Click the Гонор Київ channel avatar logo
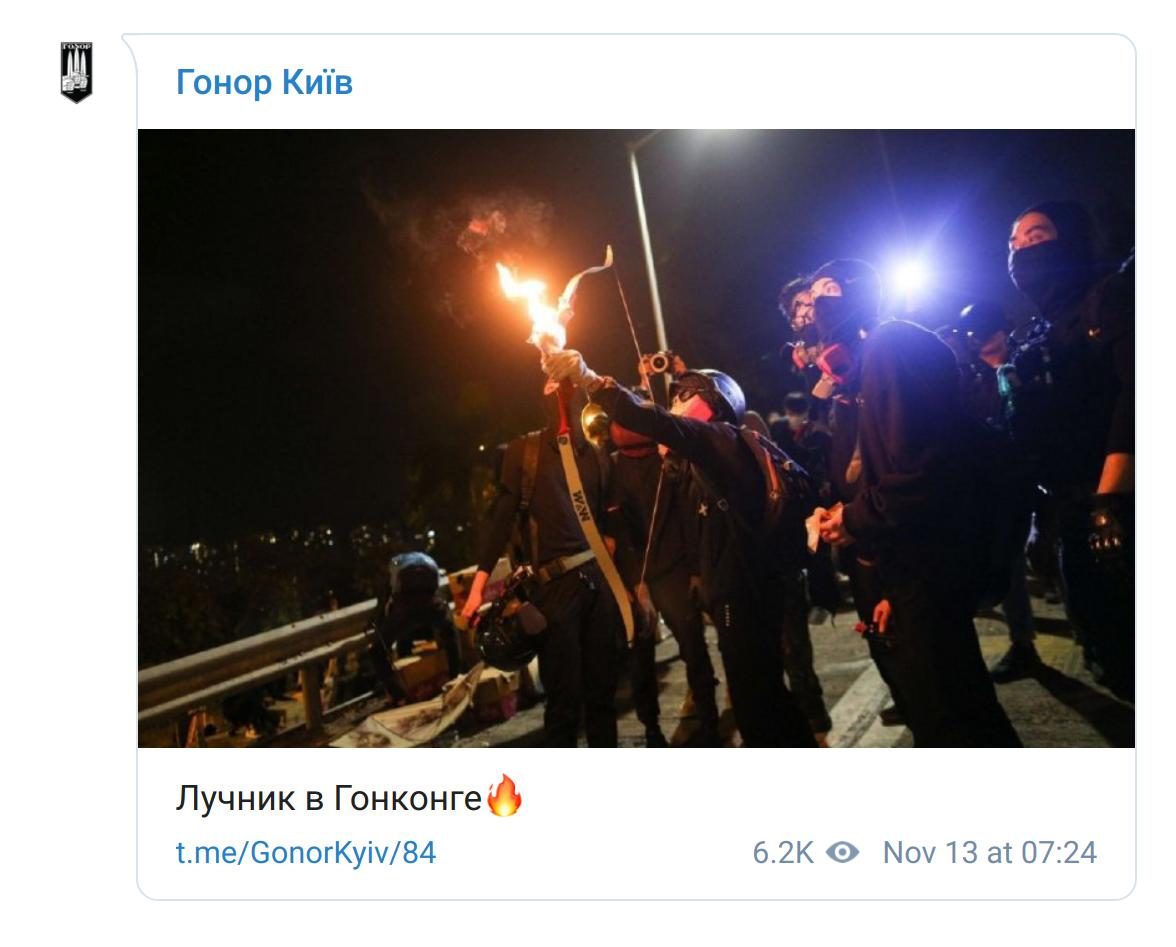 point(76,72)
